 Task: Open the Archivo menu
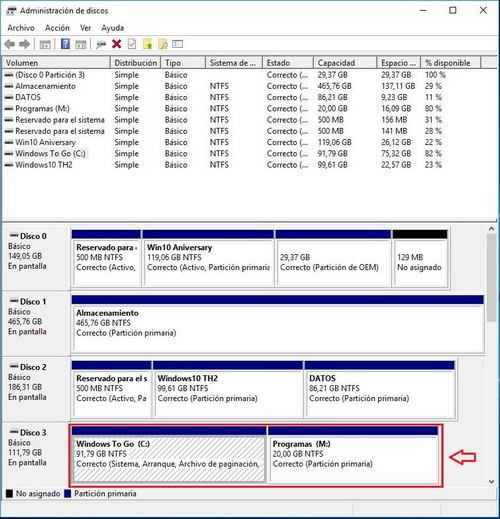(x=21, y=28)
